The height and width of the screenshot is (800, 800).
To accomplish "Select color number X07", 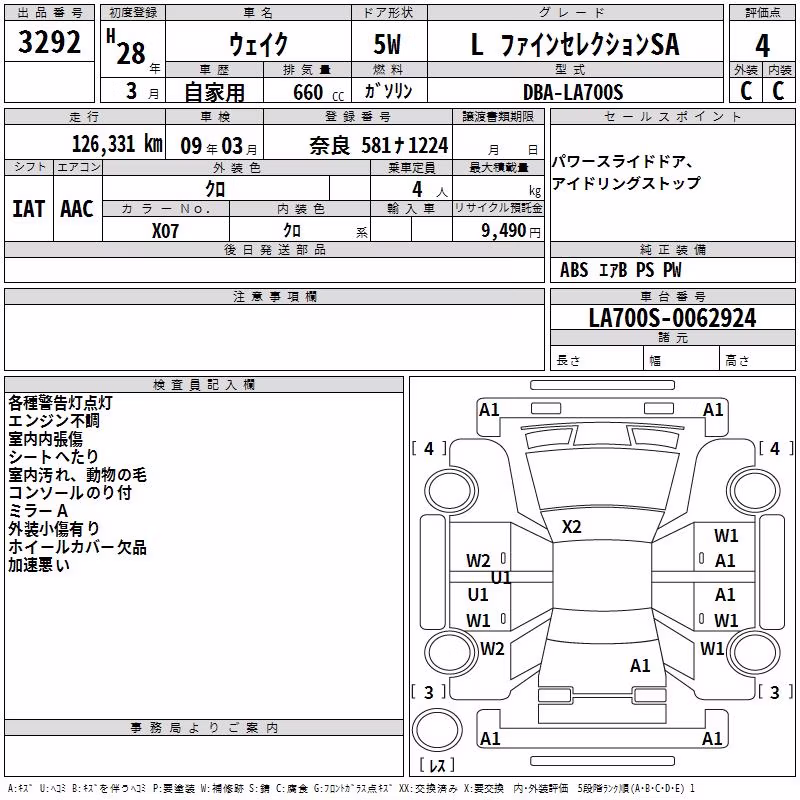I will 165,231.
